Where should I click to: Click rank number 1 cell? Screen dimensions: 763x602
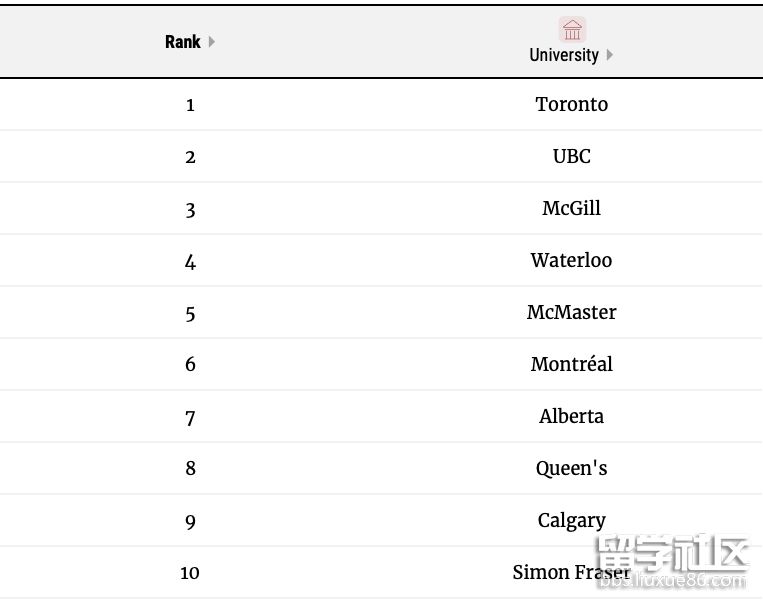tap(190, 105)
